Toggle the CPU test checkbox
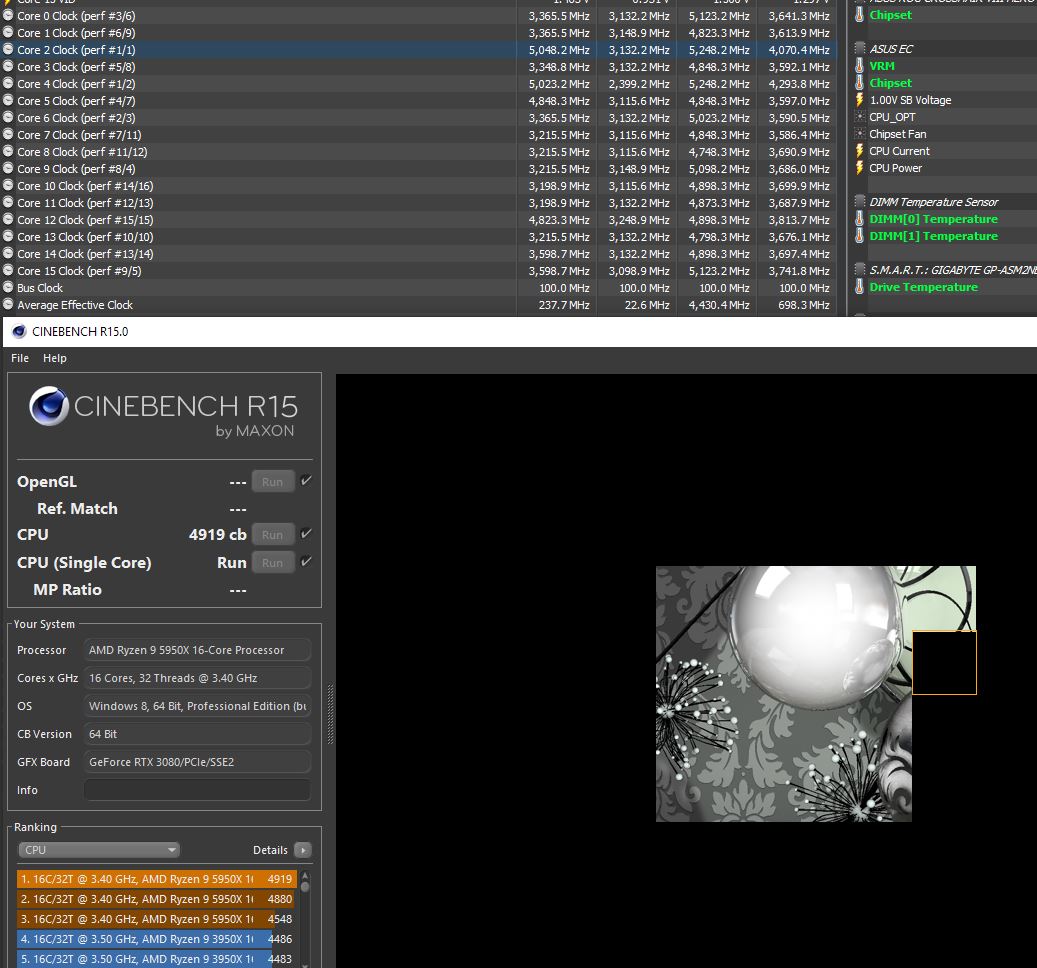 click(306, 534)
